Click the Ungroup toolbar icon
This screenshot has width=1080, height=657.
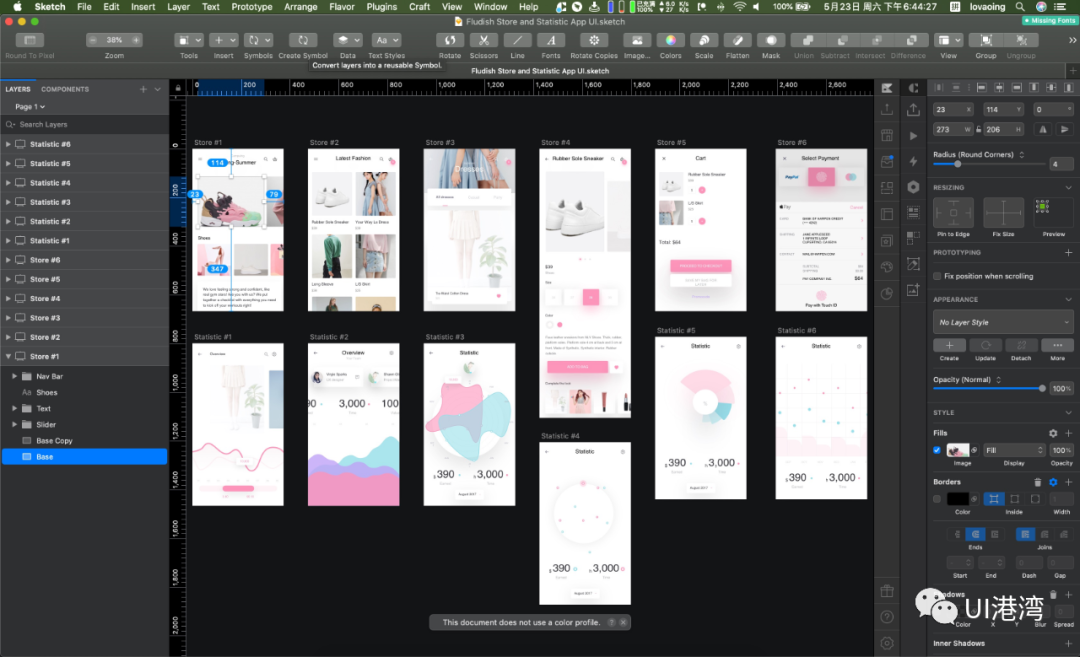coord(1021,40)
